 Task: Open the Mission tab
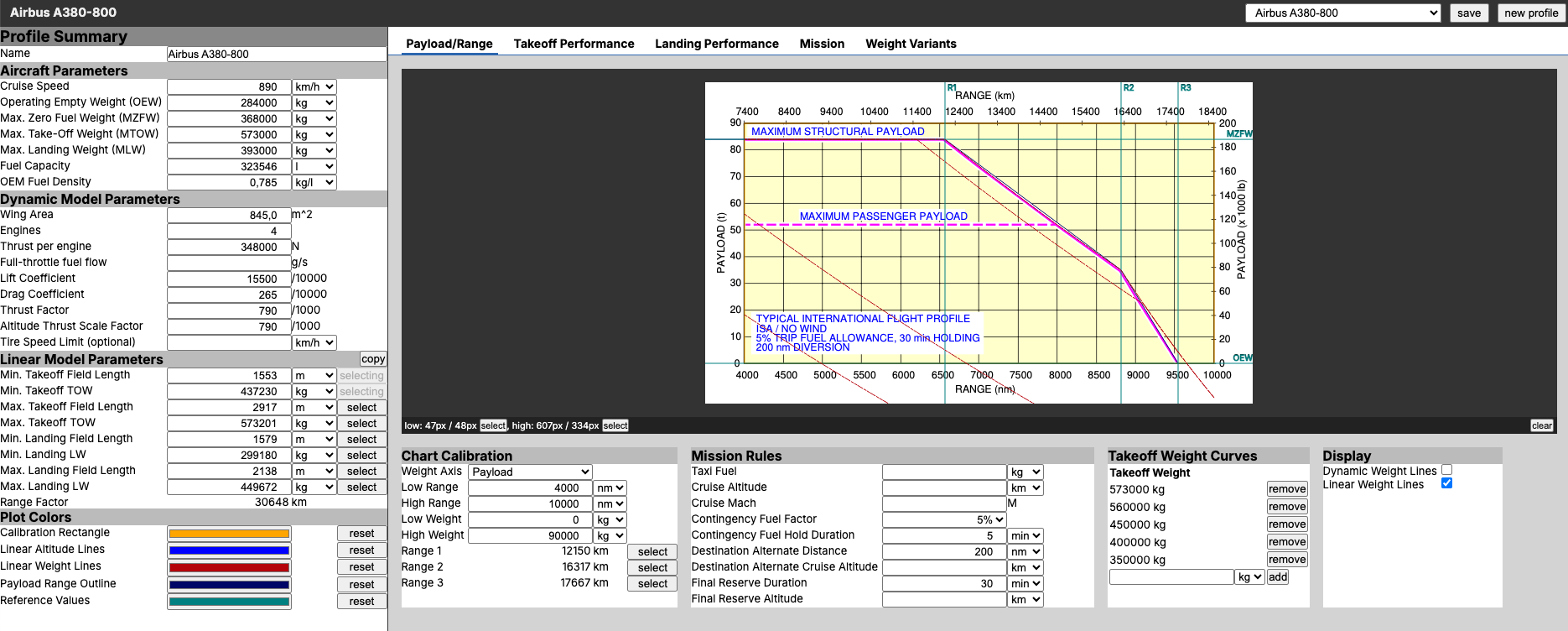click(x=822, y=44)
